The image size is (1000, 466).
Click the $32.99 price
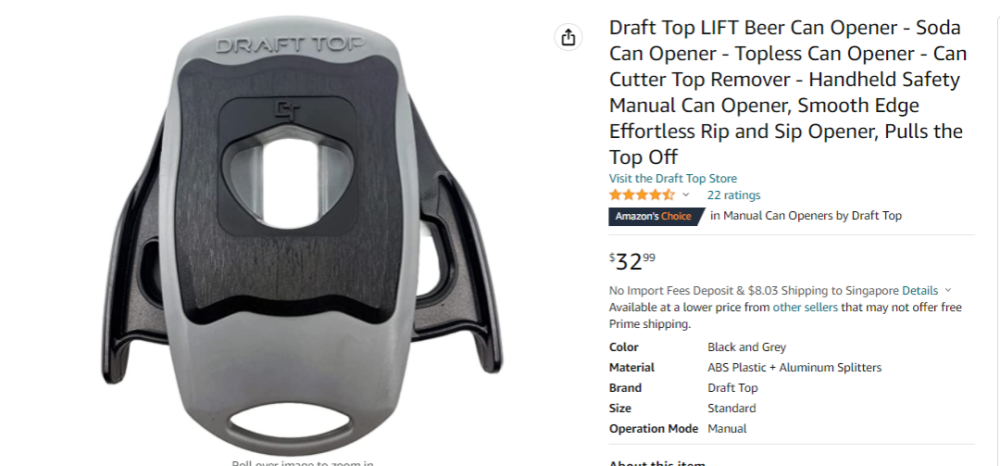632,261
